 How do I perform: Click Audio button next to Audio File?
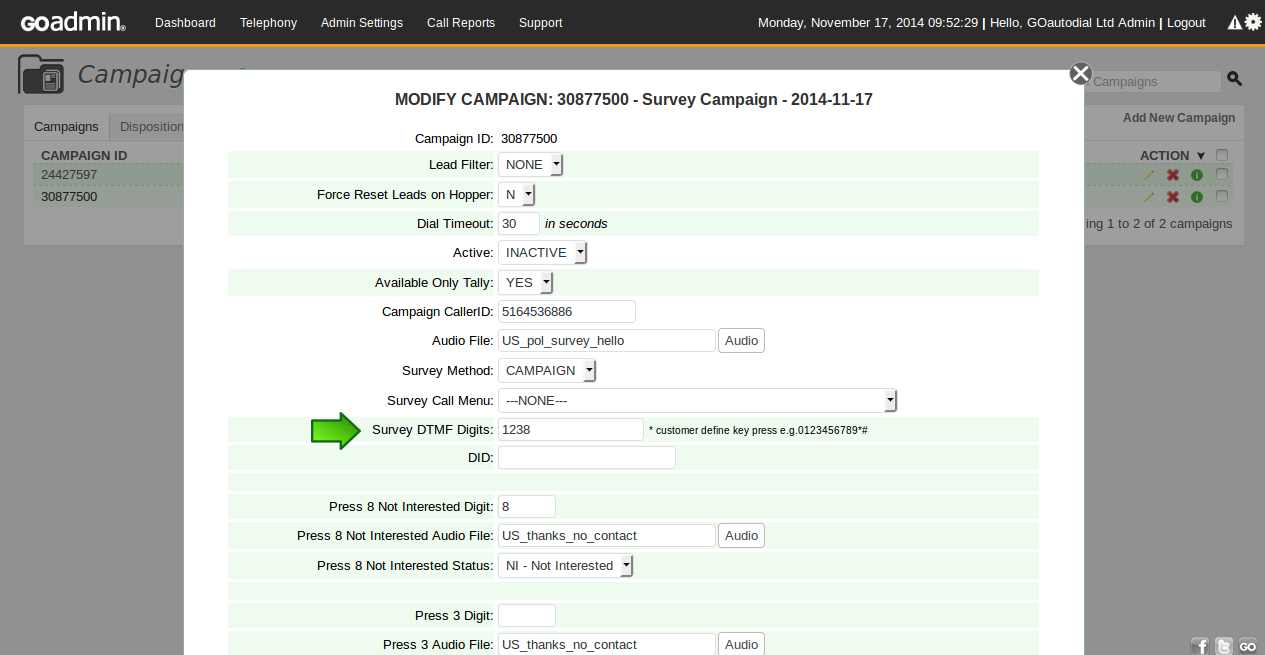click(741, 340)
